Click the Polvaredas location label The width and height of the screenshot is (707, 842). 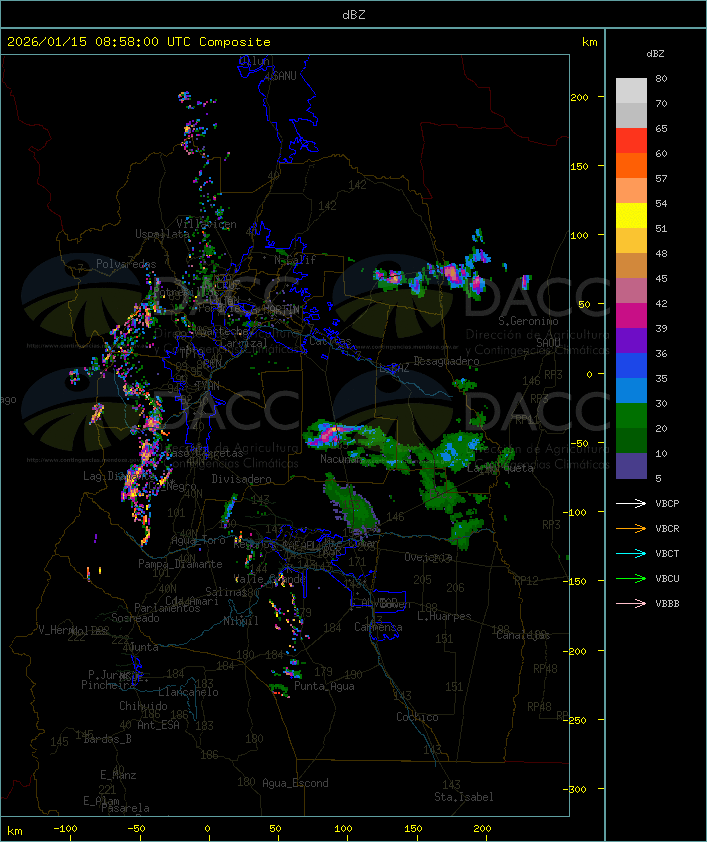pos(126,264)
